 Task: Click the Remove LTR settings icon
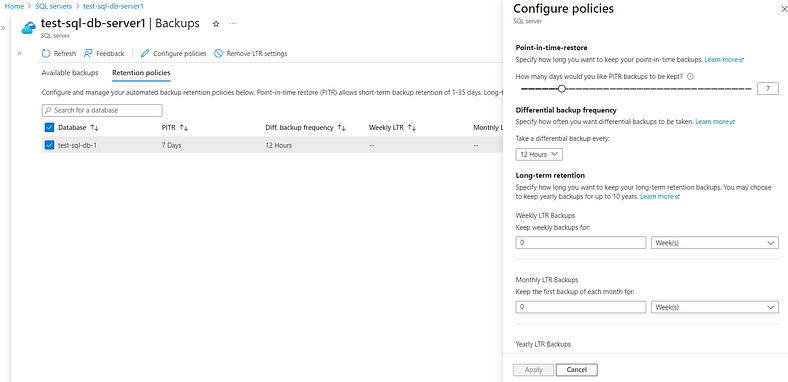[x=219, y=53]
